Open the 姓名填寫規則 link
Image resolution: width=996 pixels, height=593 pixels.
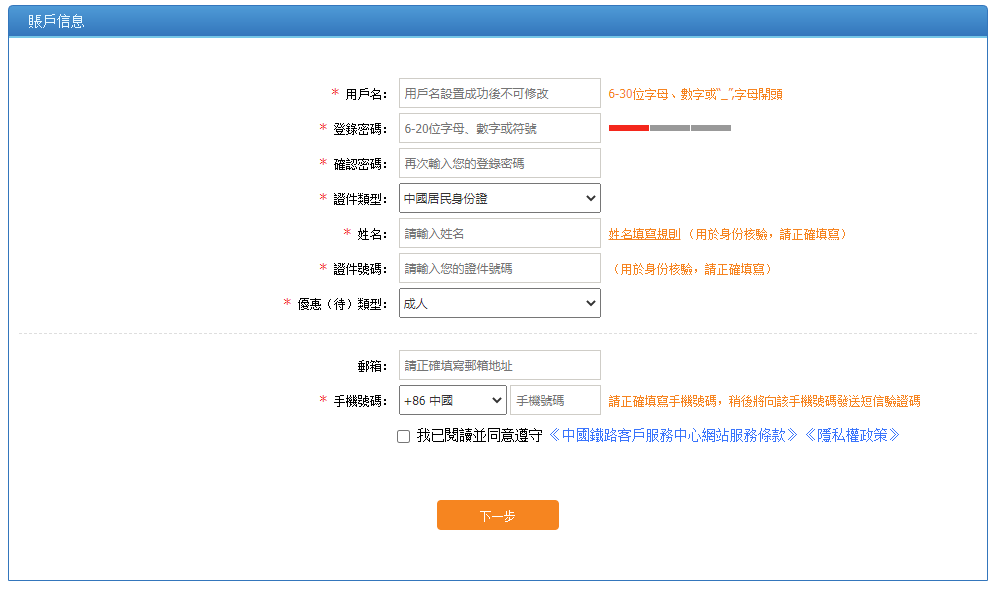[643, 233]
